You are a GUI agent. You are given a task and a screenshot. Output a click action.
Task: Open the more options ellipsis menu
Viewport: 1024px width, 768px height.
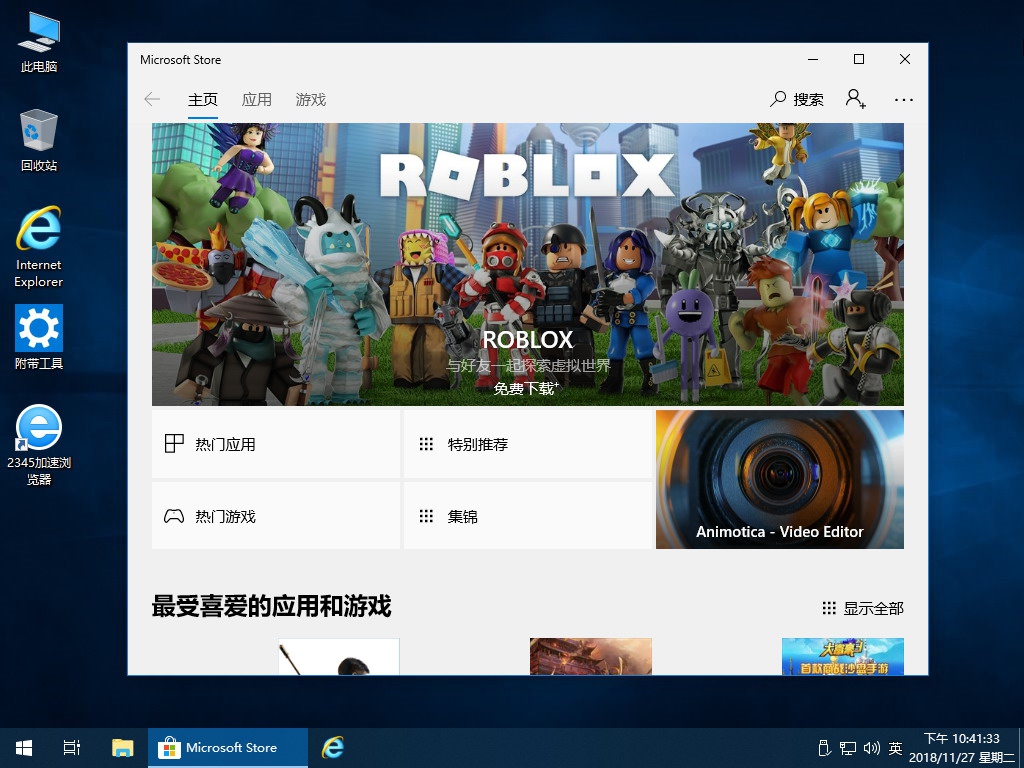click(904, 100)
